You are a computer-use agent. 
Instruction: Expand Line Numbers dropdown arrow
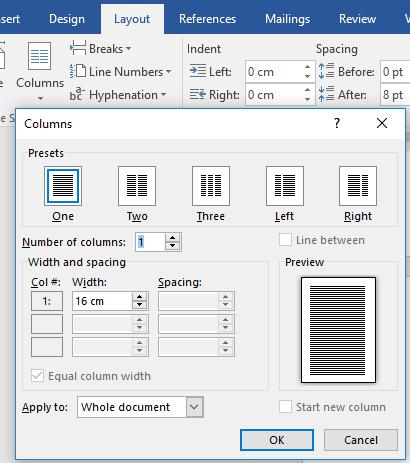coord(168,72)
